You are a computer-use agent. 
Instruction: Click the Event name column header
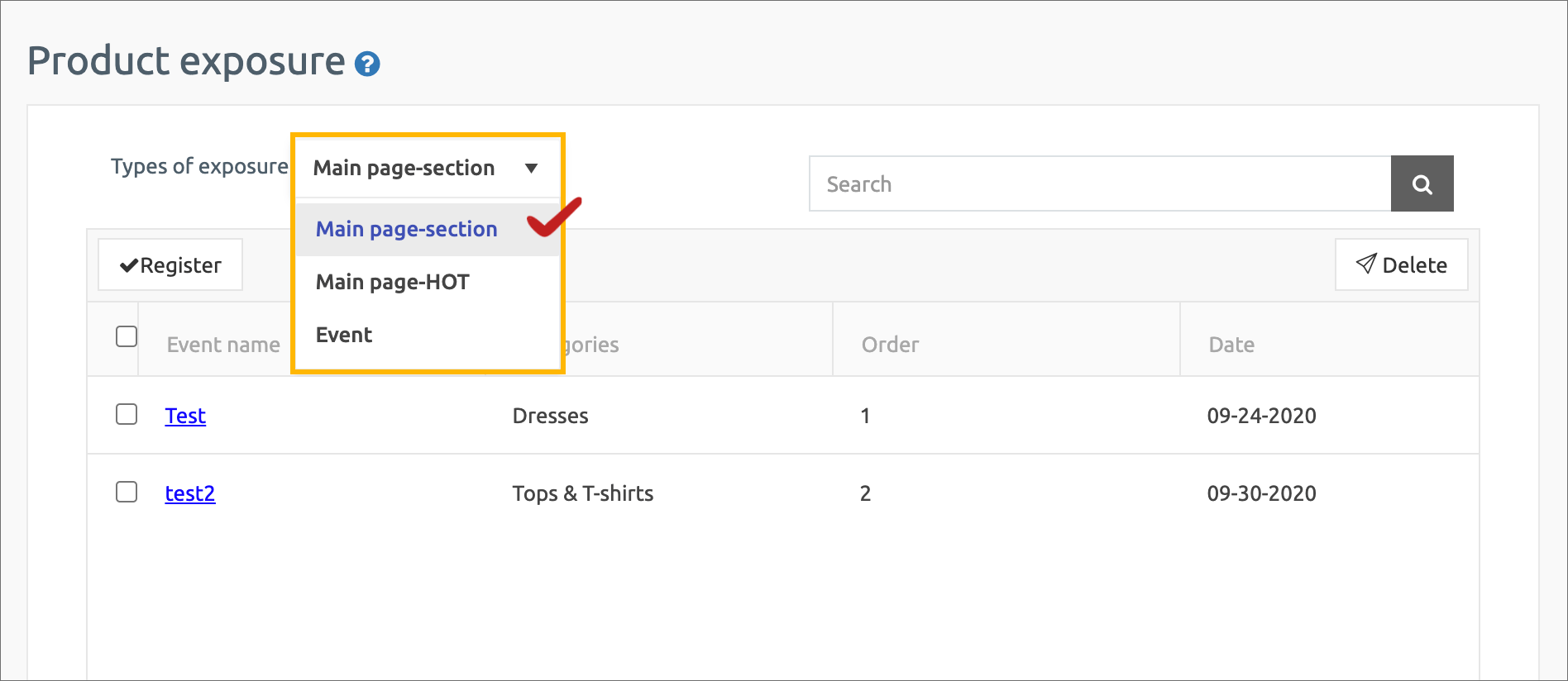(223, 345)
